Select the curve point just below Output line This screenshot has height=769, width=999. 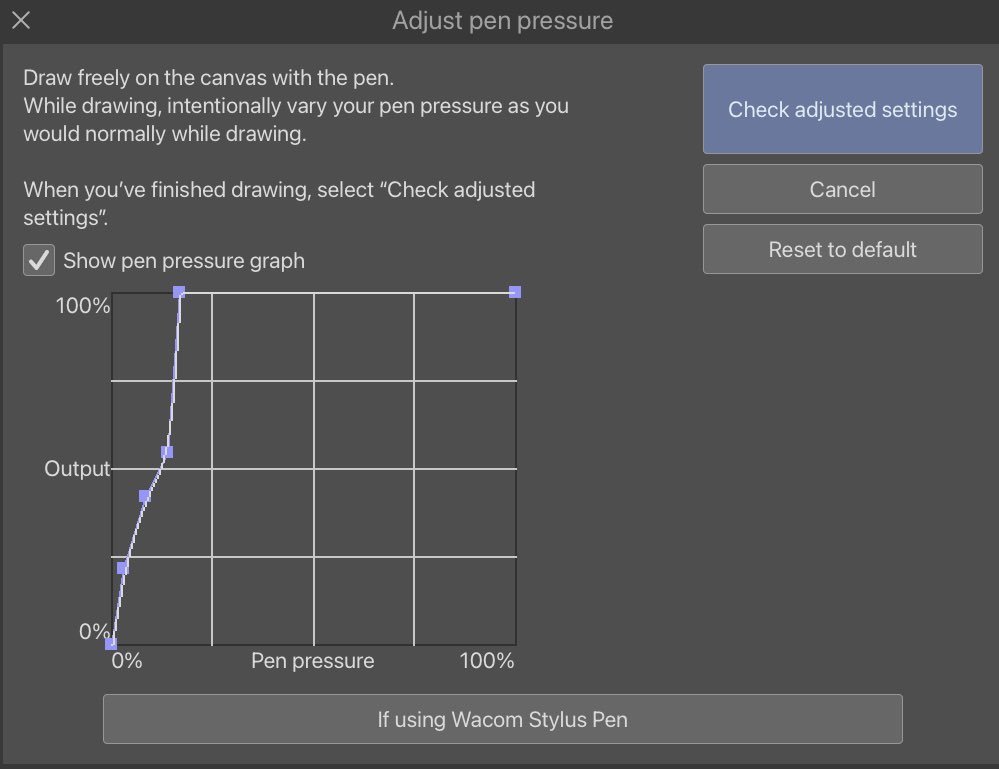(x=145, y=496)
